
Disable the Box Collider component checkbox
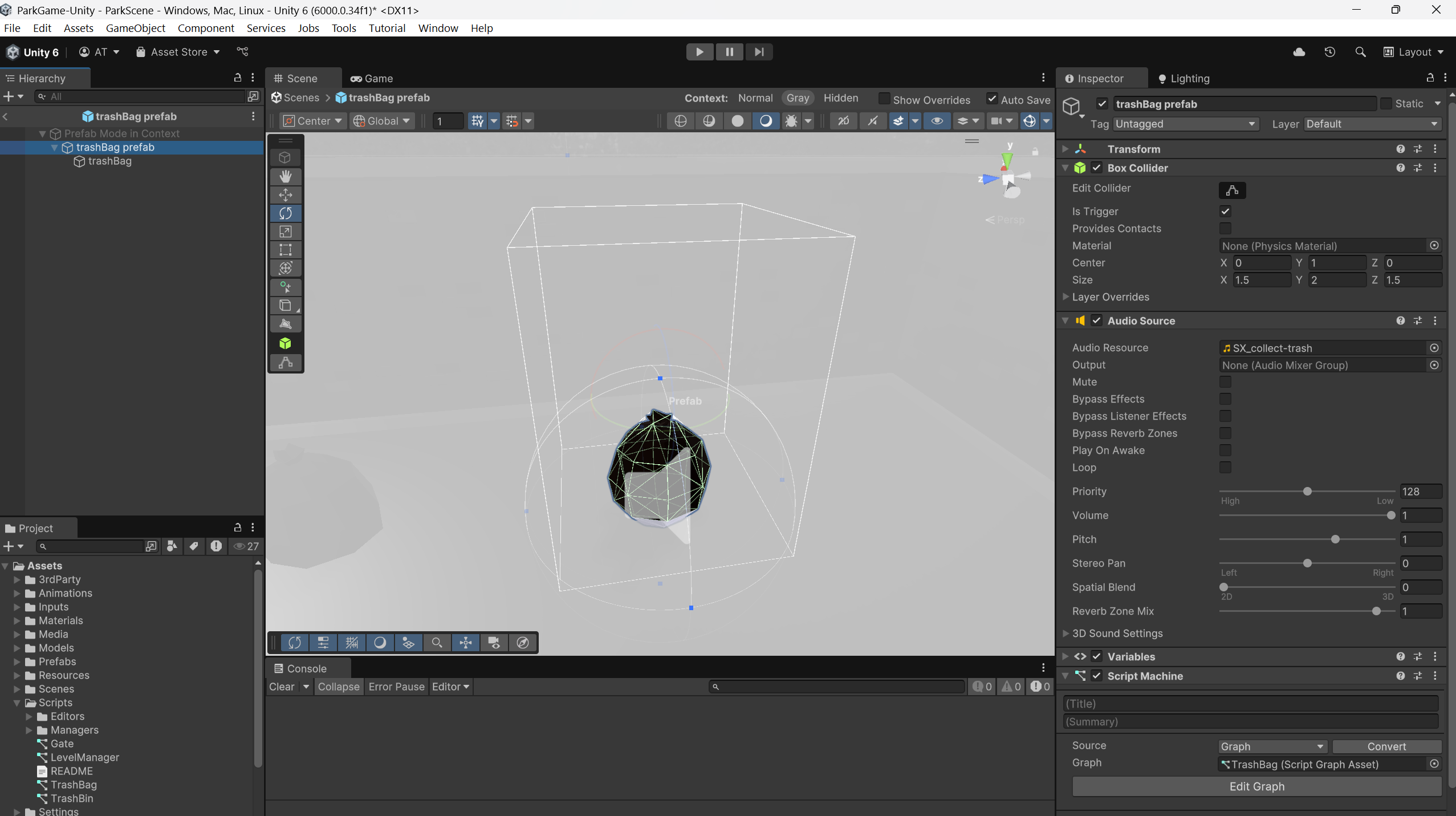(x=1096, y=168)
